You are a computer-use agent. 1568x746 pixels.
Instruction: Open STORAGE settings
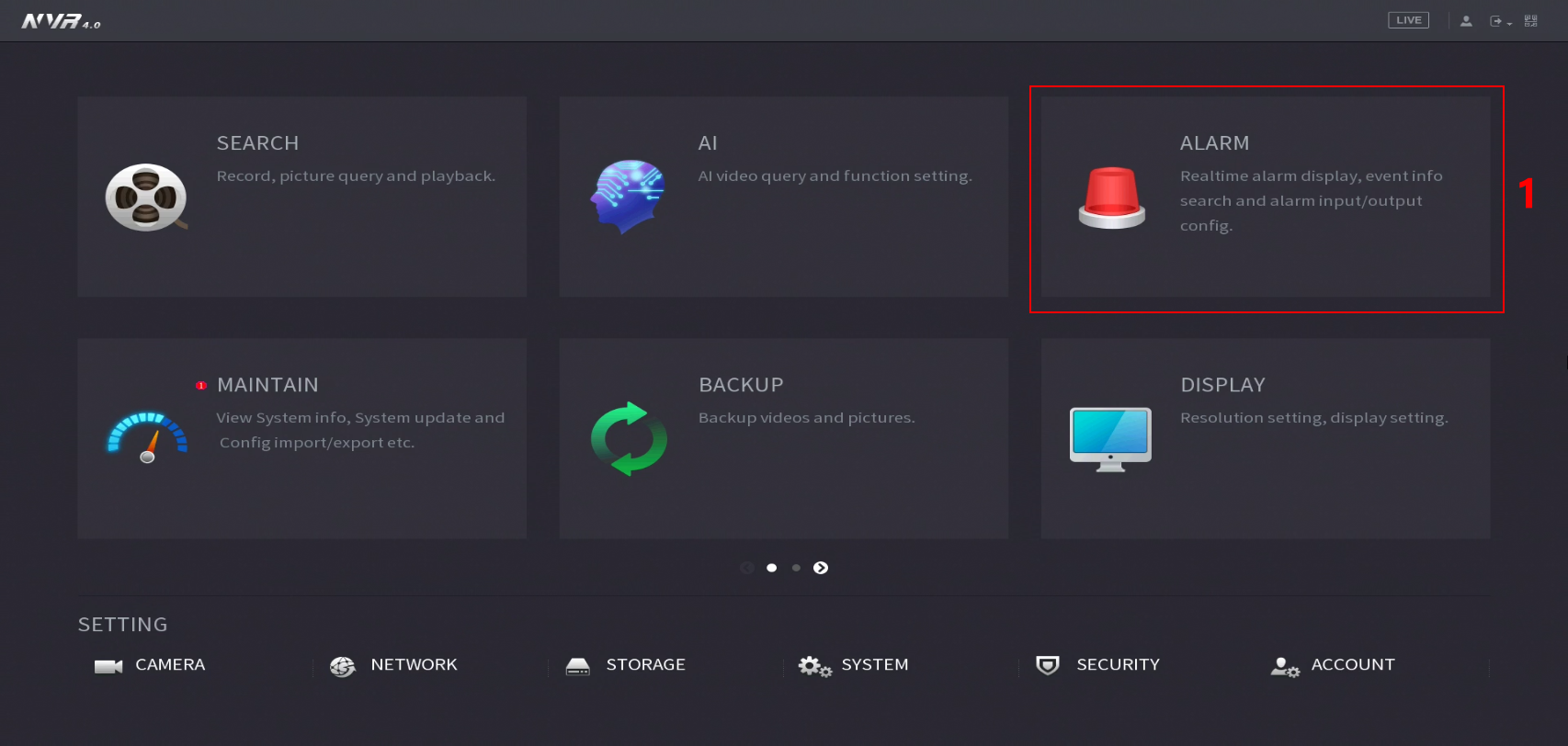pyautogui.click(x=625, y=665)
